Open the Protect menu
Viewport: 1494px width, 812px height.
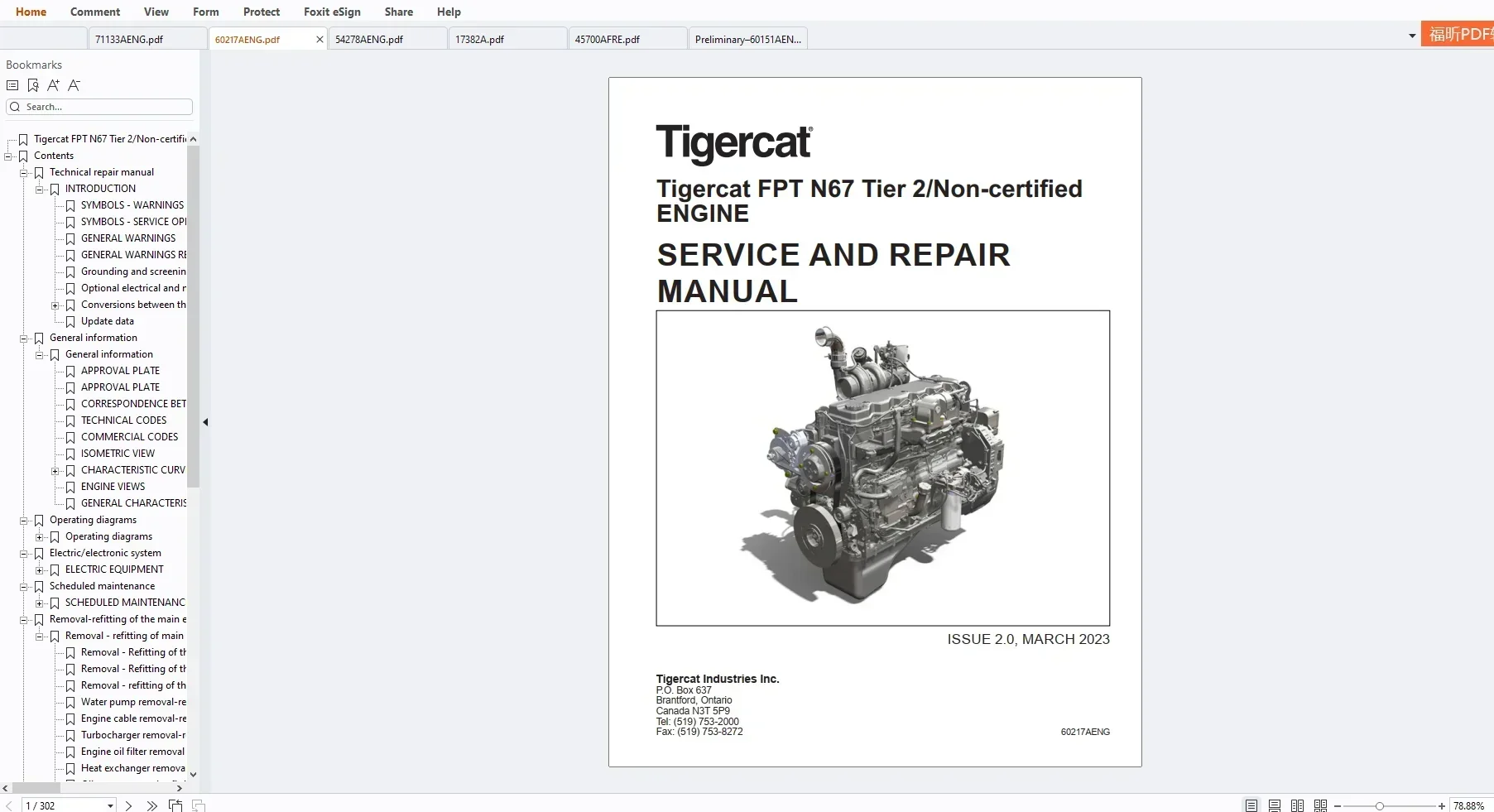click(x=261, y=12)
